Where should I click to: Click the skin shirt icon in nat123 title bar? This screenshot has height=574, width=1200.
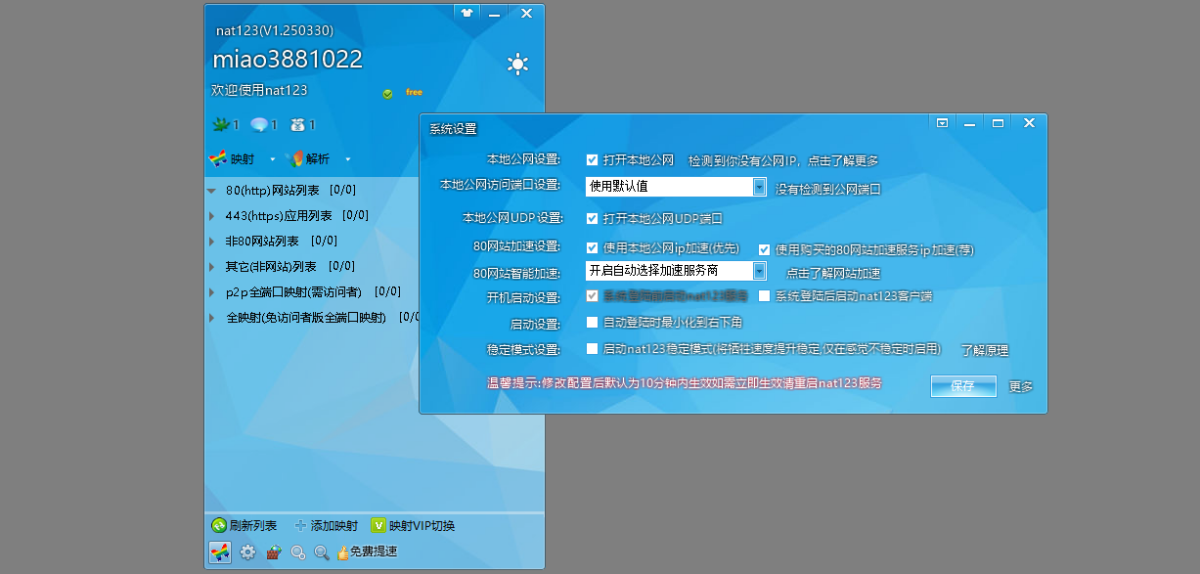[467, 13]
